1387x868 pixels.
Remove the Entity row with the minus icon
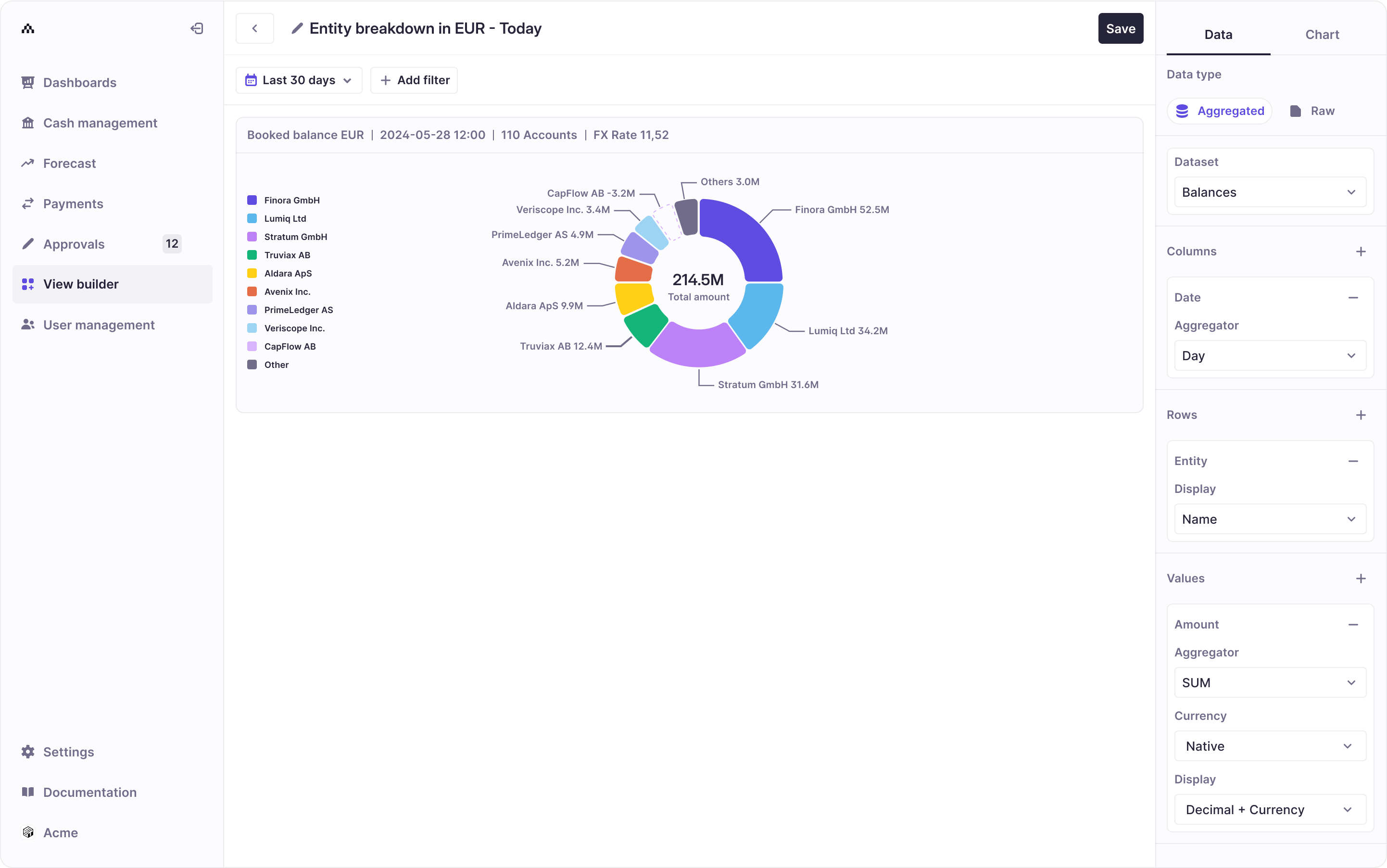coord(1353,461)
